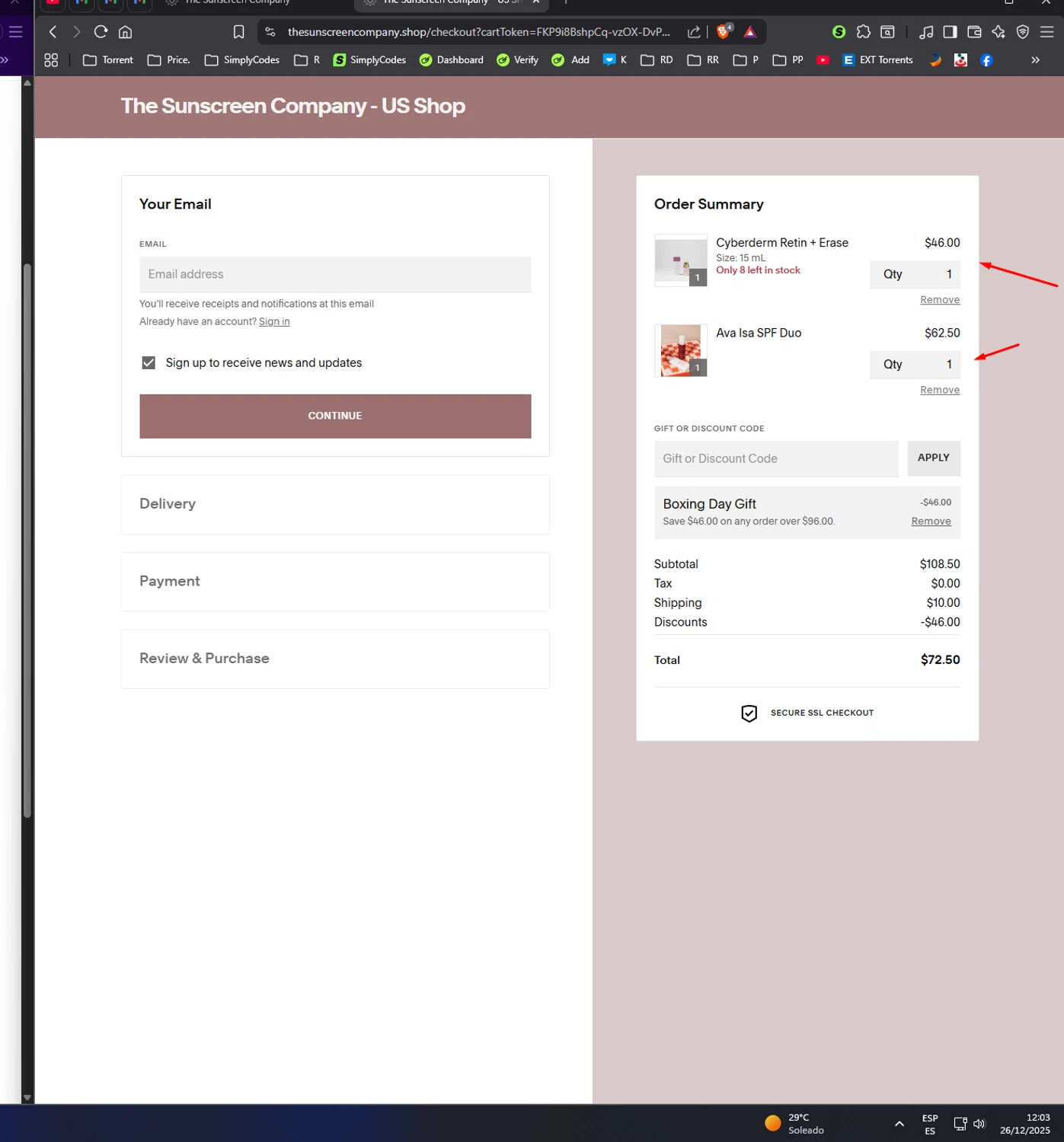Screen dimensions: 1064x1142
Task: Open Qty selector for Cyberderm Retin + Erase
Action: 915,274
